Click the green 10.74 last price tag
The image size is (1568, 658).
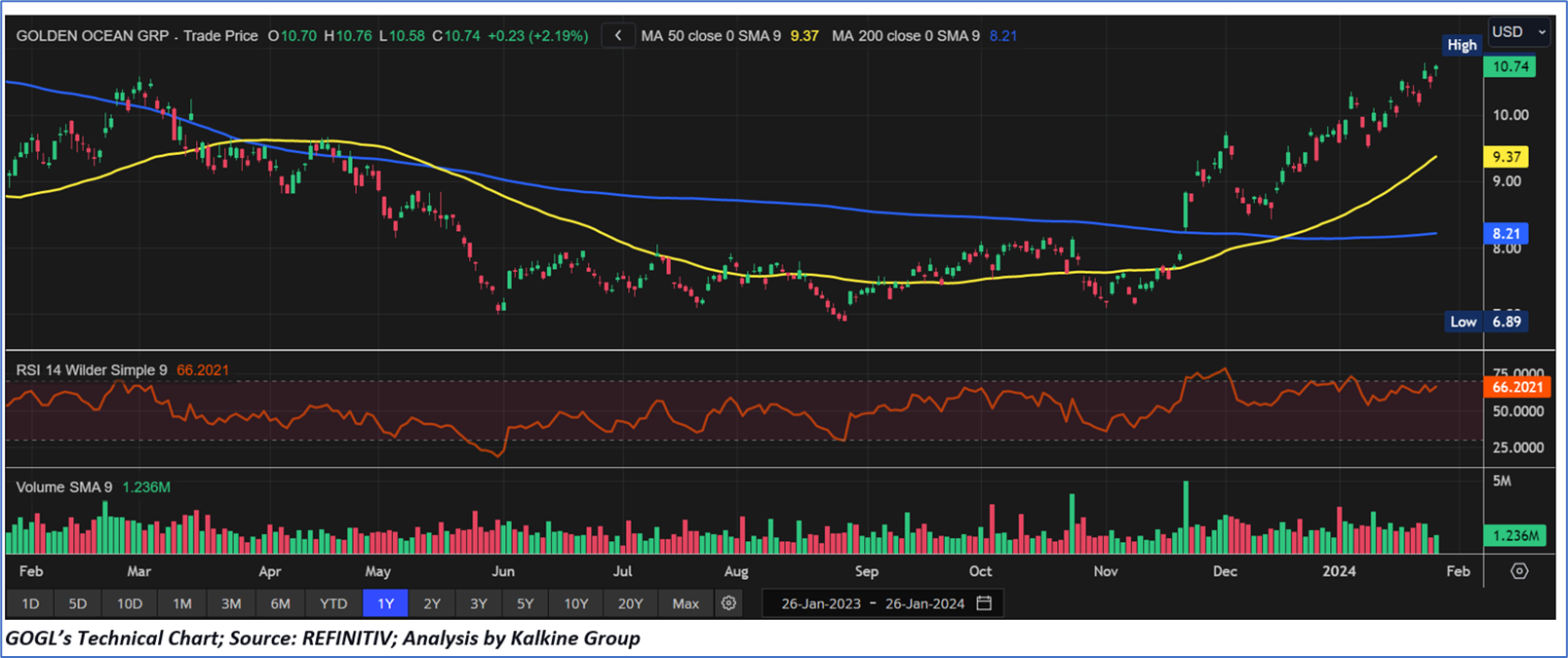tap(1509, 66)
